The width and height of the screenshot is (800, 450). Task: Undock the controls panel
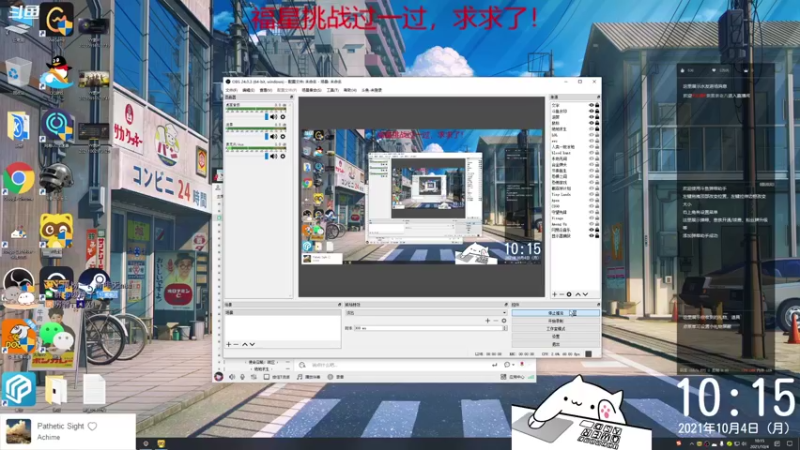point(598,305)
